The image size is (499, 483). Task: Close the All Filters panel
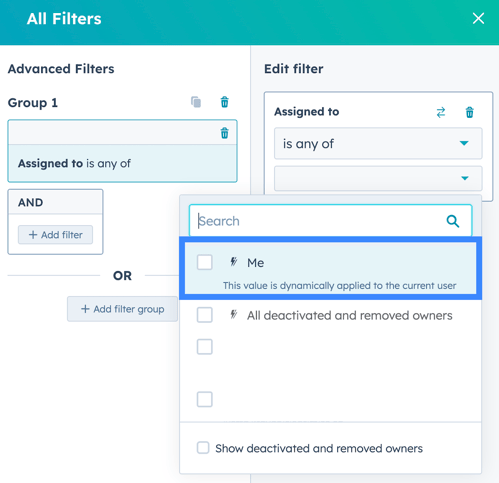pos(478,18)
